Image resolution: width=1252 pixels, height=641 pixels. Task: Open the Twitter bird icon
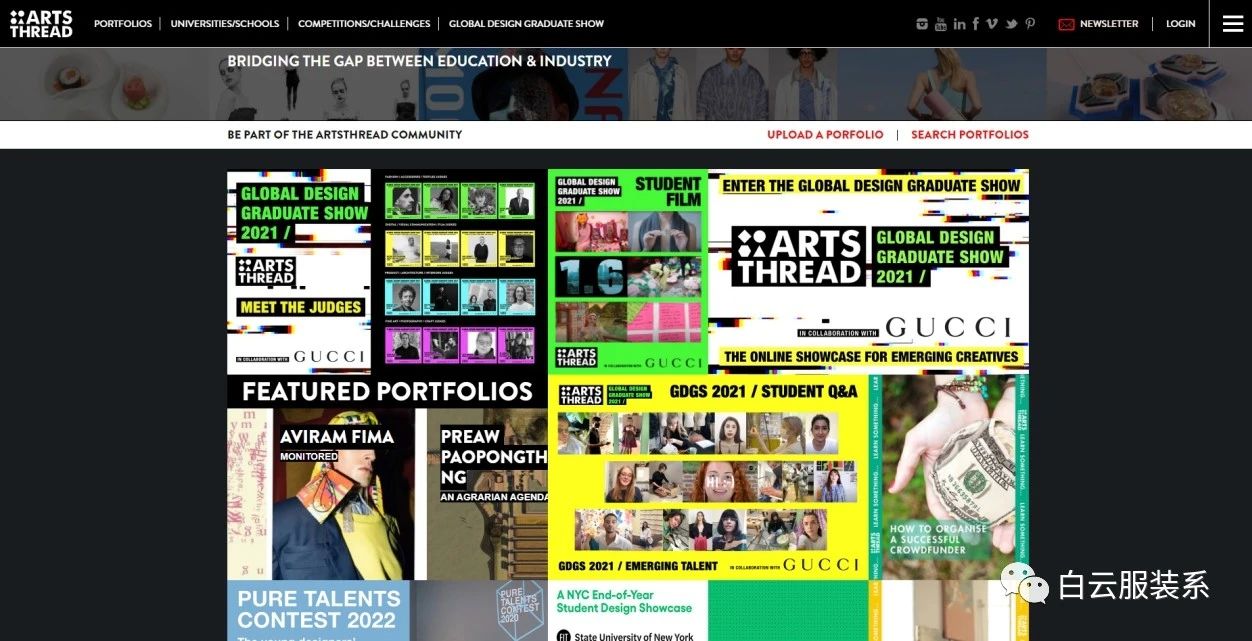[x=1011, y=24]
